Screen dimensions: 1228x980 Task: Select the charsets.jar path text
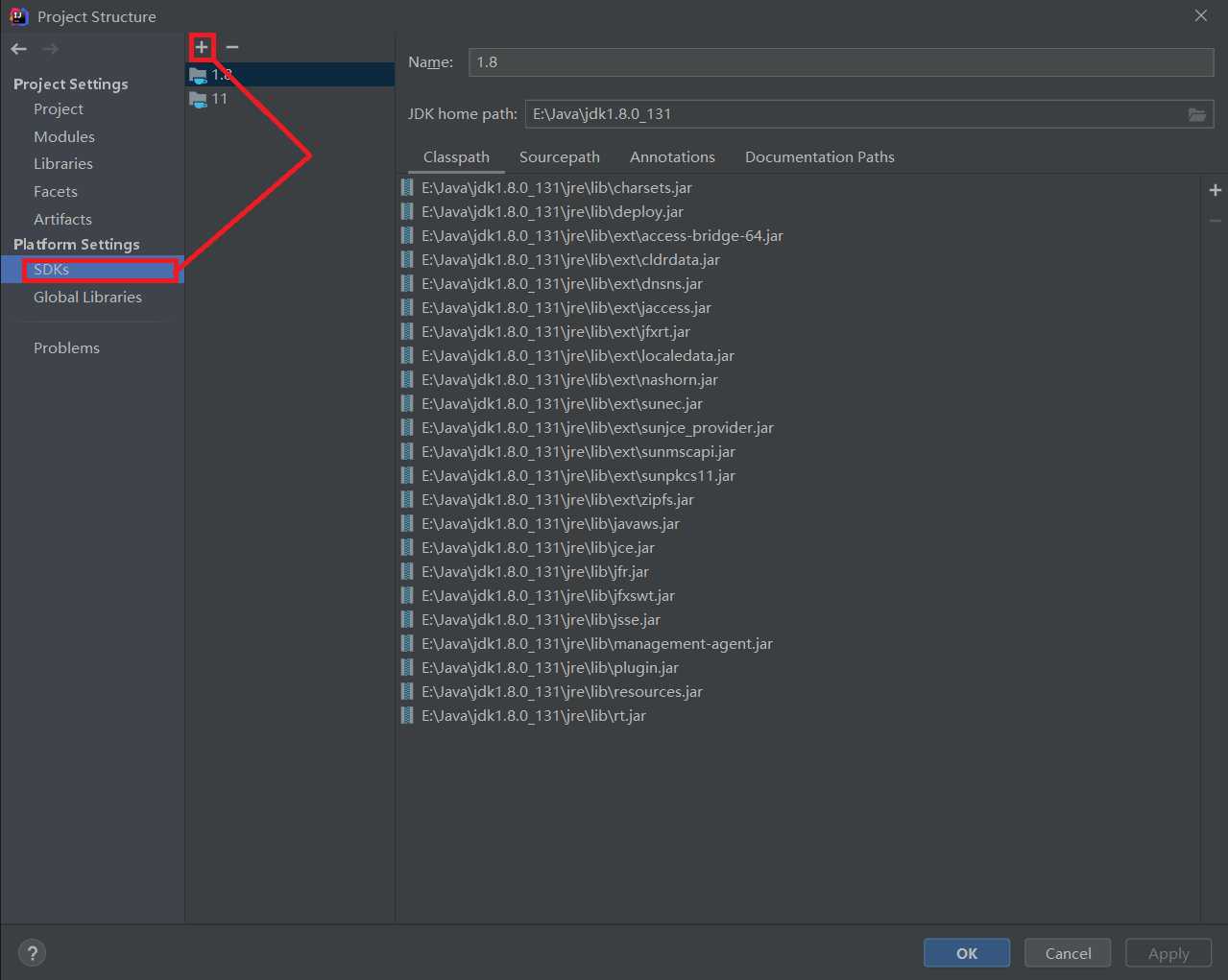point(557,188)
